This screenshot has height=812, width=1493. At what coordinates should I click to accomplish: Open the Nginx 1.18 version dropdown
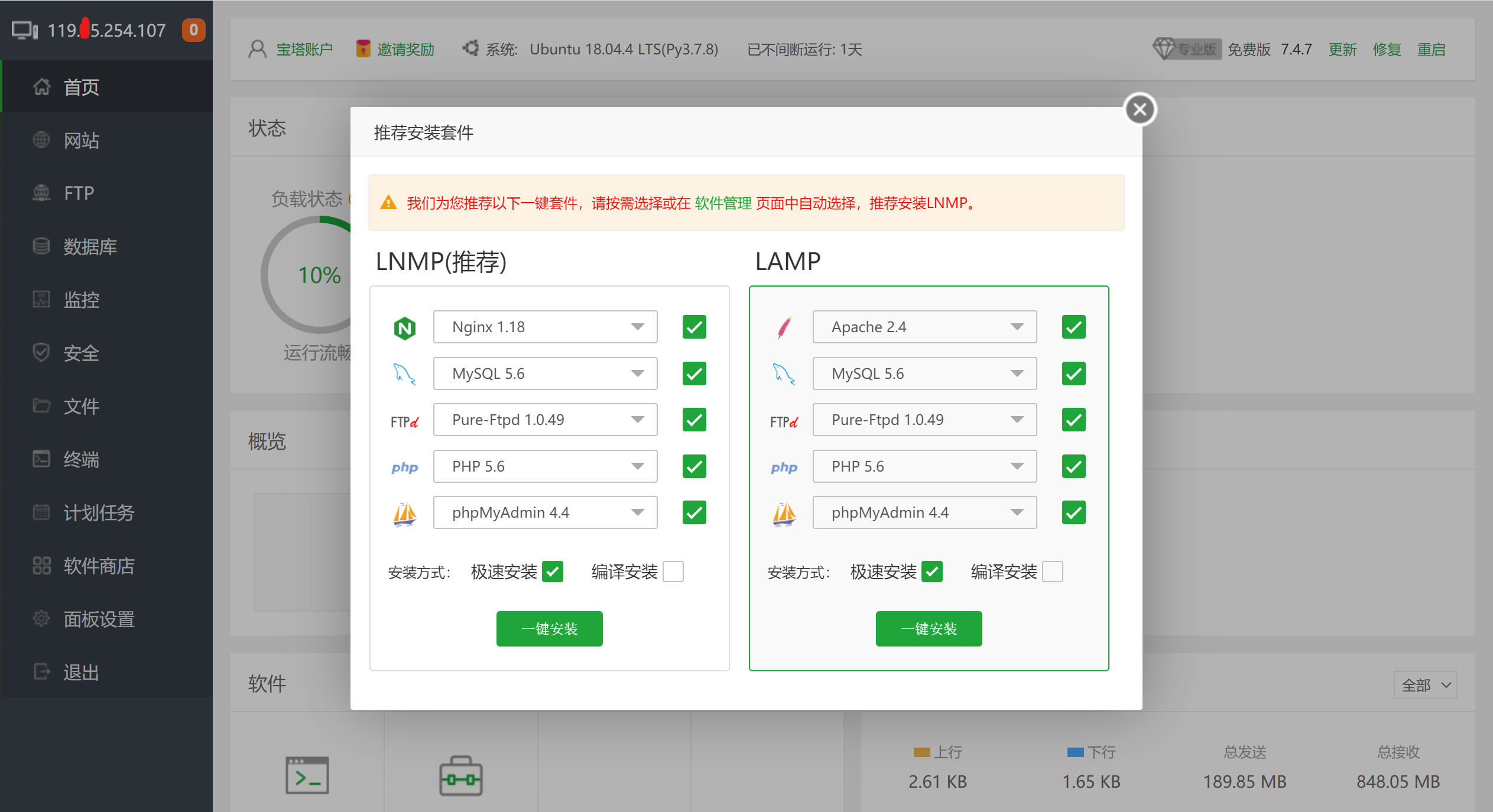pos(546,327)
